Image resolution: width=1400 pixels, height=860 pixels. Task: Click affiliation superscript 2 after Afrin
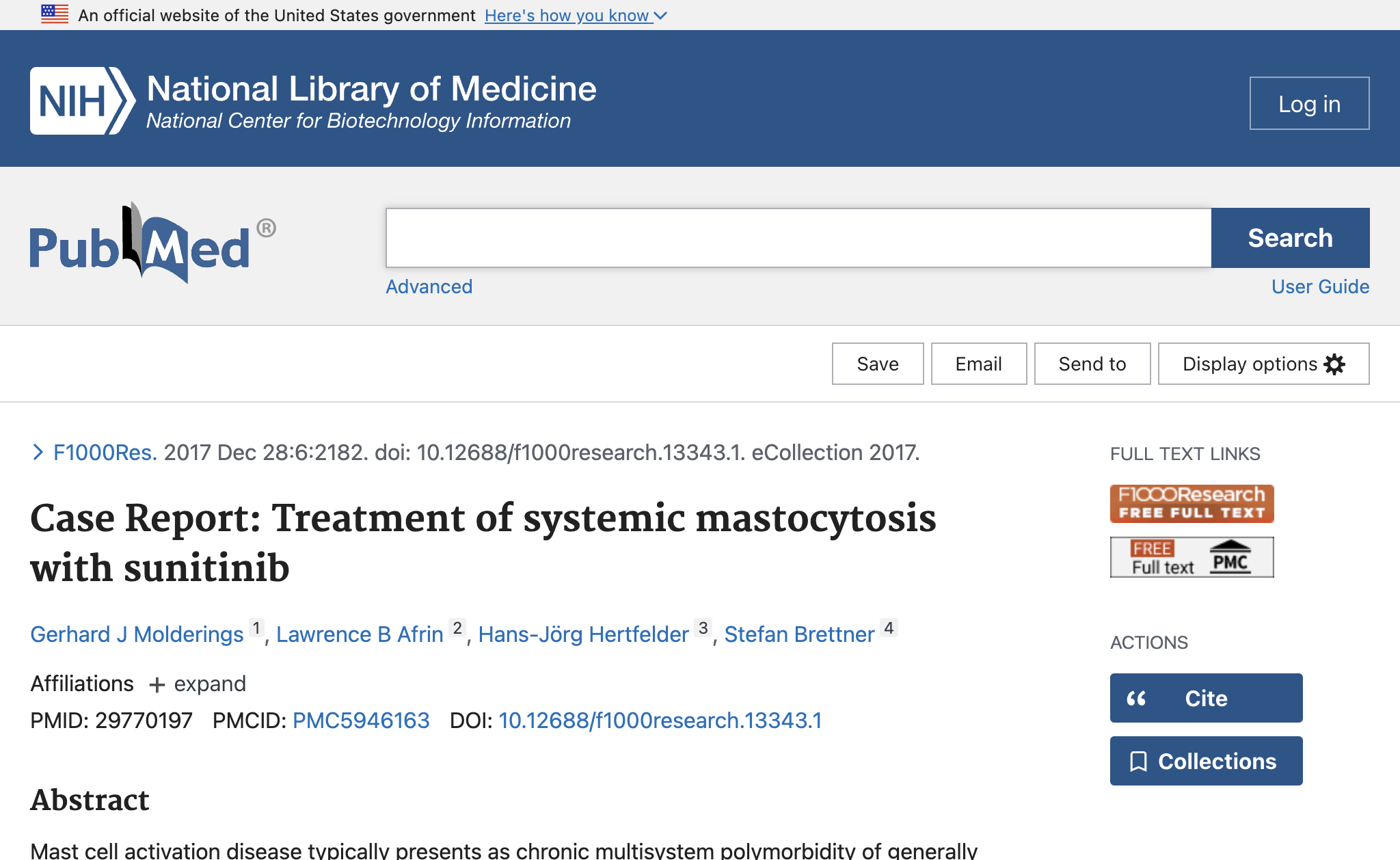click(x=457, y=628)
